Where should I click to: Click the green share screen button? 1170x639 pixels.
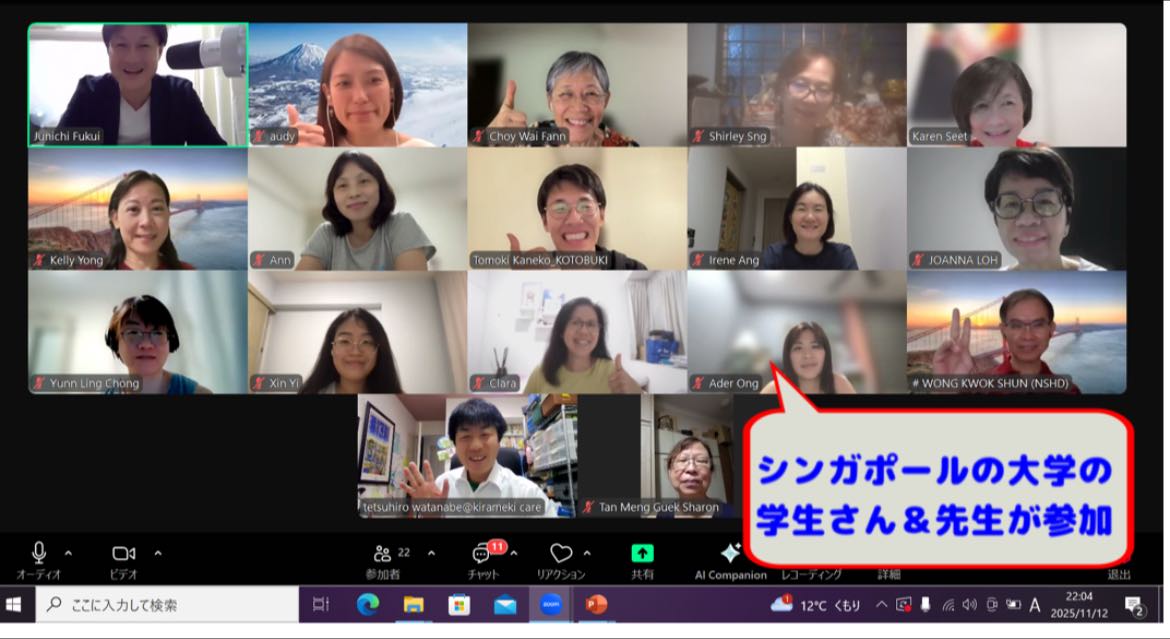tap(642, 554)
